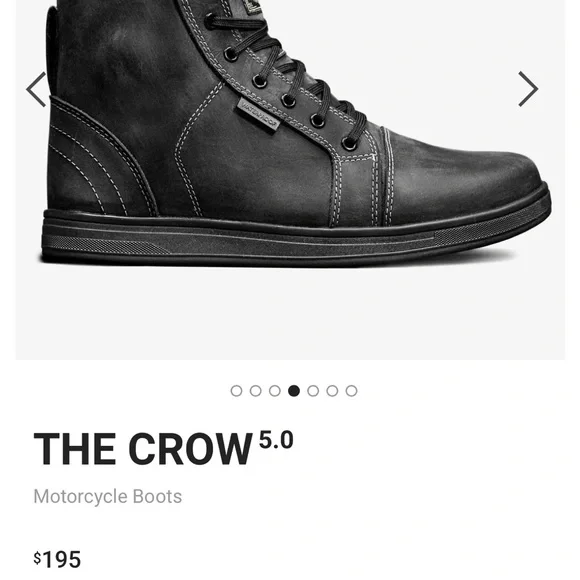Go to the previous product image arrow
The image size is (580, 580).
tap(36, 89)
